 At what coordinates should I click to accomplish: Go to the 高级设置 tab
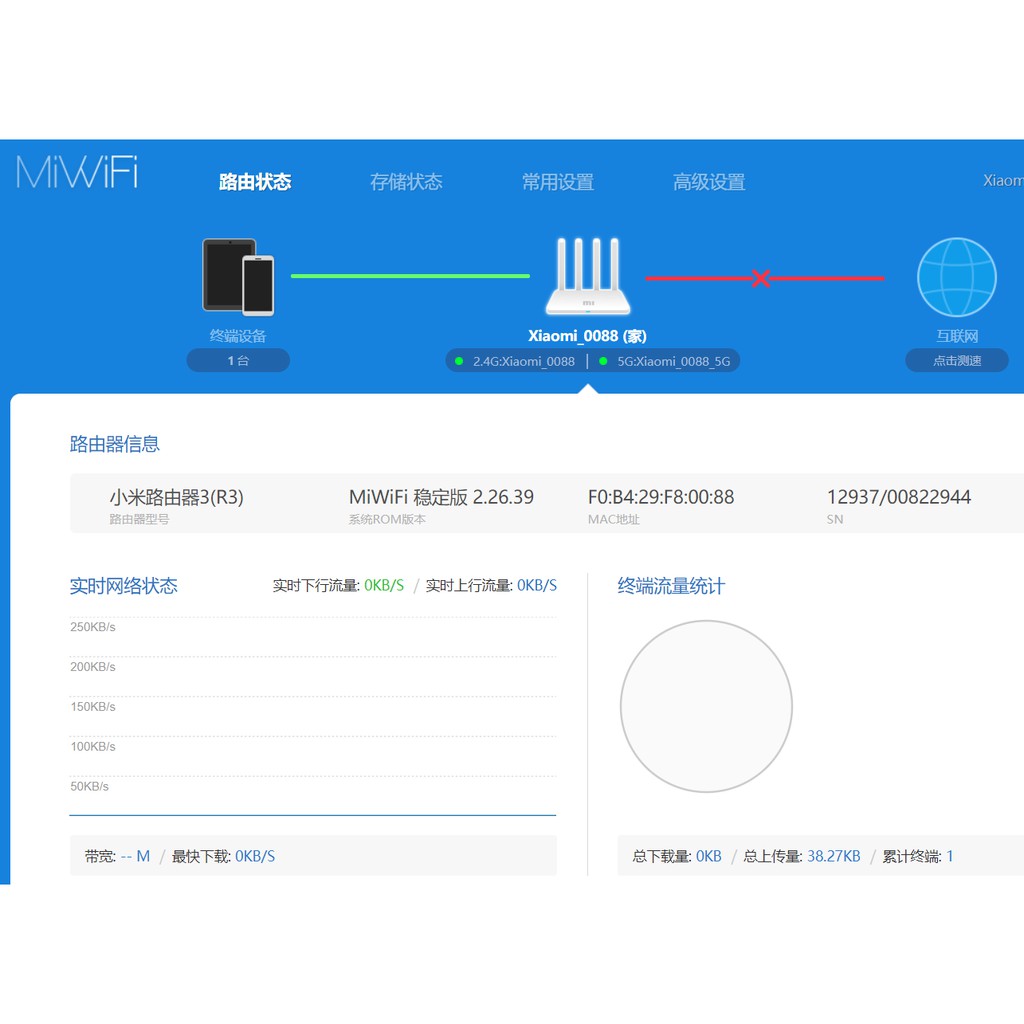pyautogui.click(x=709, y=182)
